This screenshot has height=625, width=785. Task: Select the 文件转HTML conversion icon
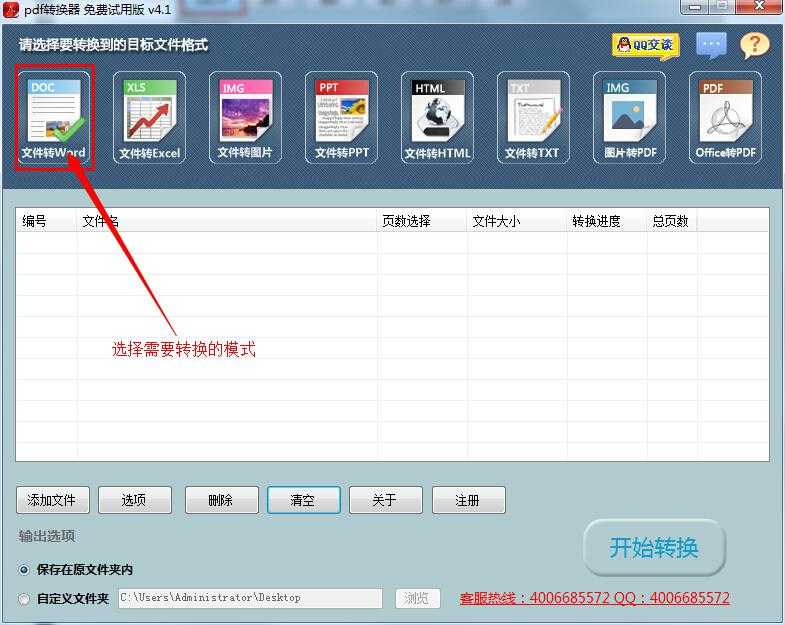point(438,117)
